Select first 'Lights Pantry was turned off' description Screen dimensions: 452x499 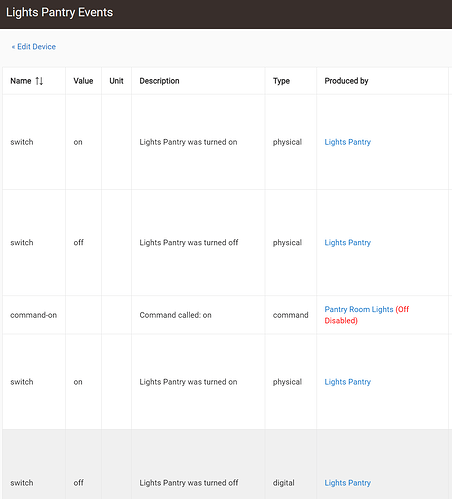[x=189, y=243]
